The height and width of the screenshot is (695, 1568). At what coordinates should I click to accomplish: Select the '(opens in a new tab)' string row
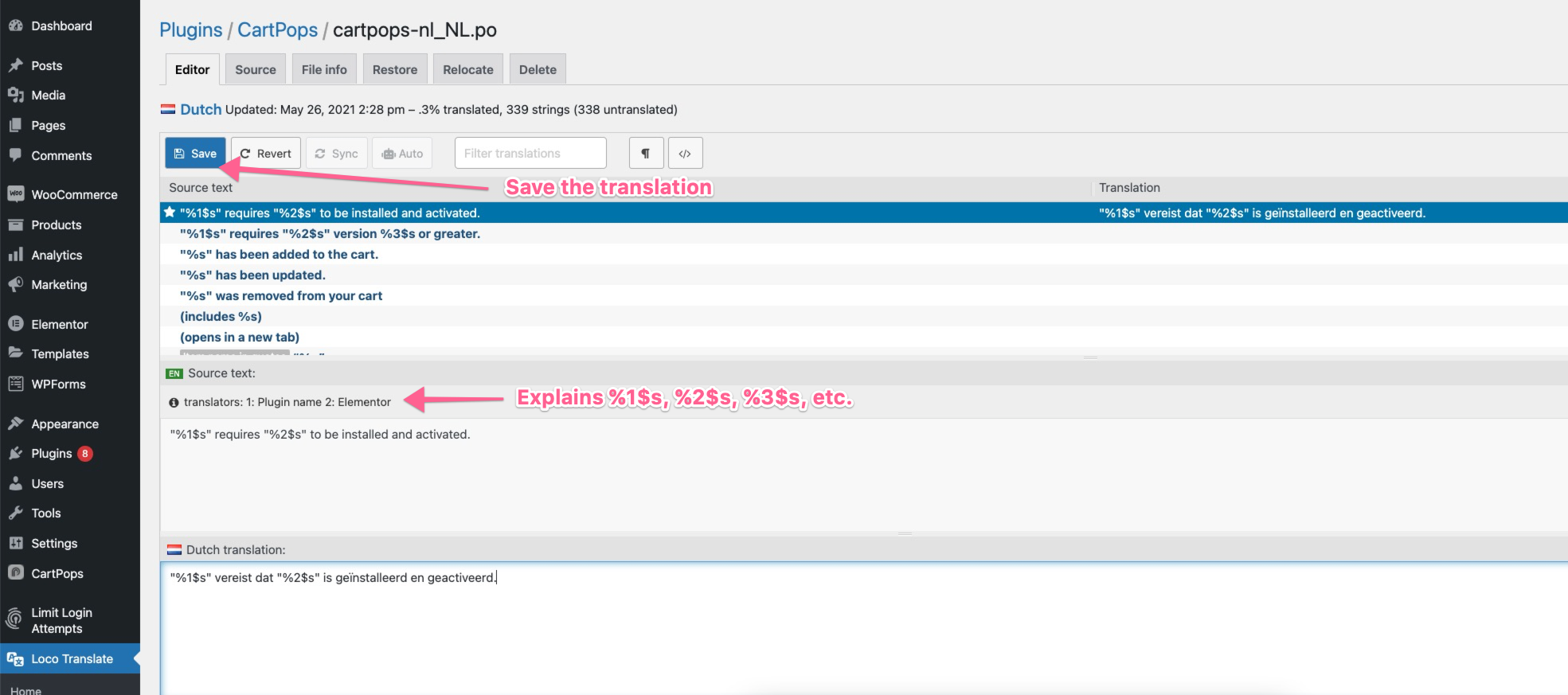click(240, 338)
